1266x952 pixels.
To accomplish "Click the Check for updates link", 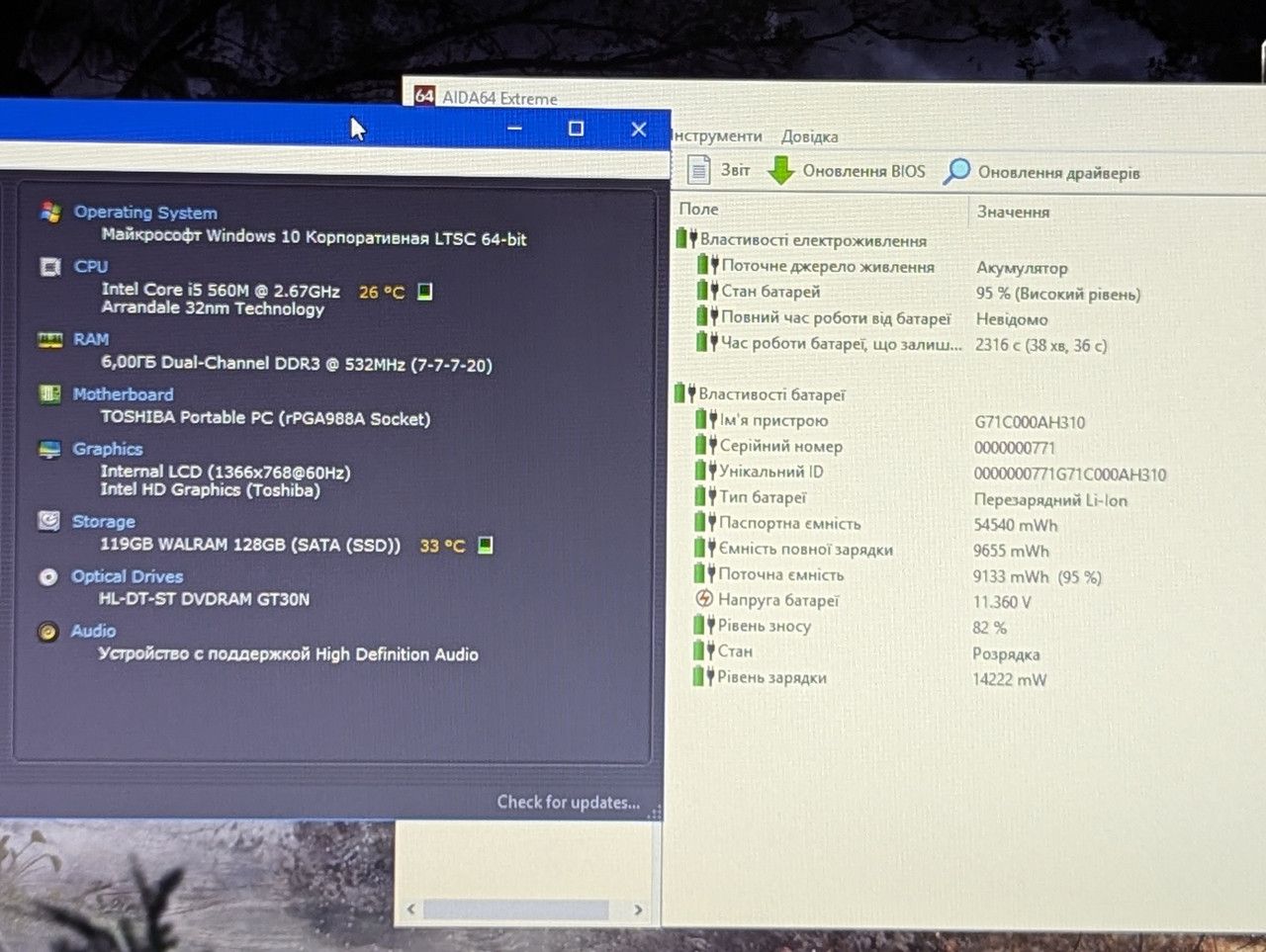I will 568,802.
